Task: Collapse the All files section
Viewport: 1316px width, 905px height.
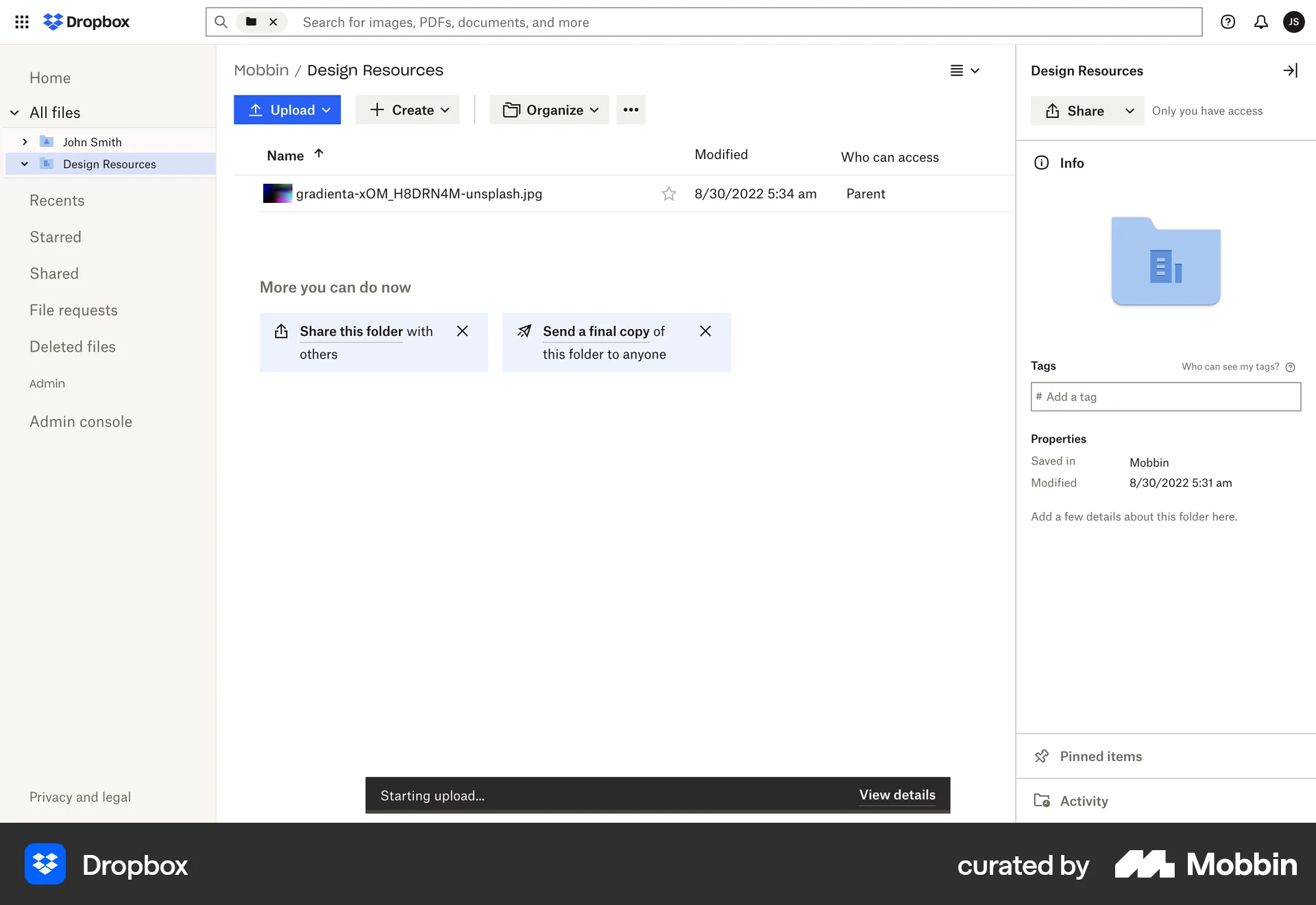Action: [x=14, y=112]
